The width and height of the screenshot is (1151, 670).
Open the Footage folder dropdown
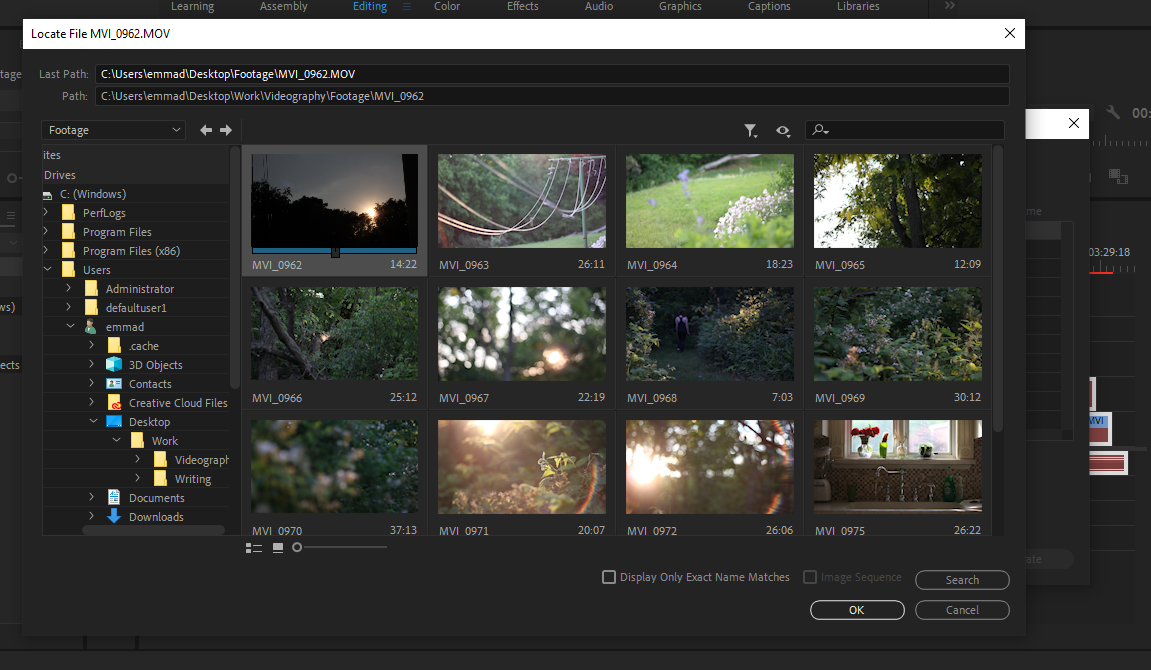[114, 130]
